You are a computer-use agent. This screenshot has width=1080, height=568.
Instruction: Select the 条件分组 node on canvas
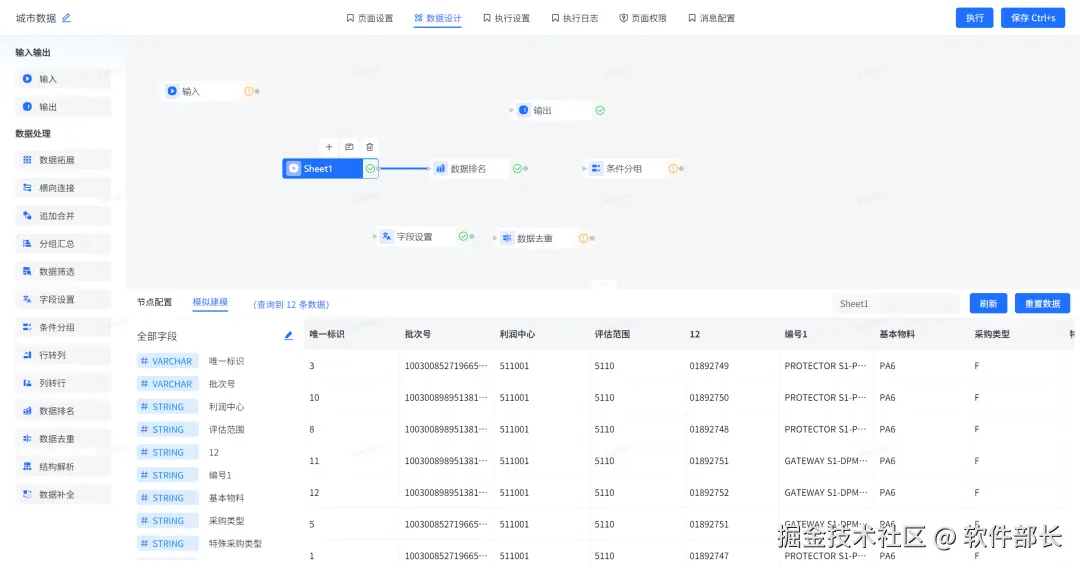click(x=634, y=168)
